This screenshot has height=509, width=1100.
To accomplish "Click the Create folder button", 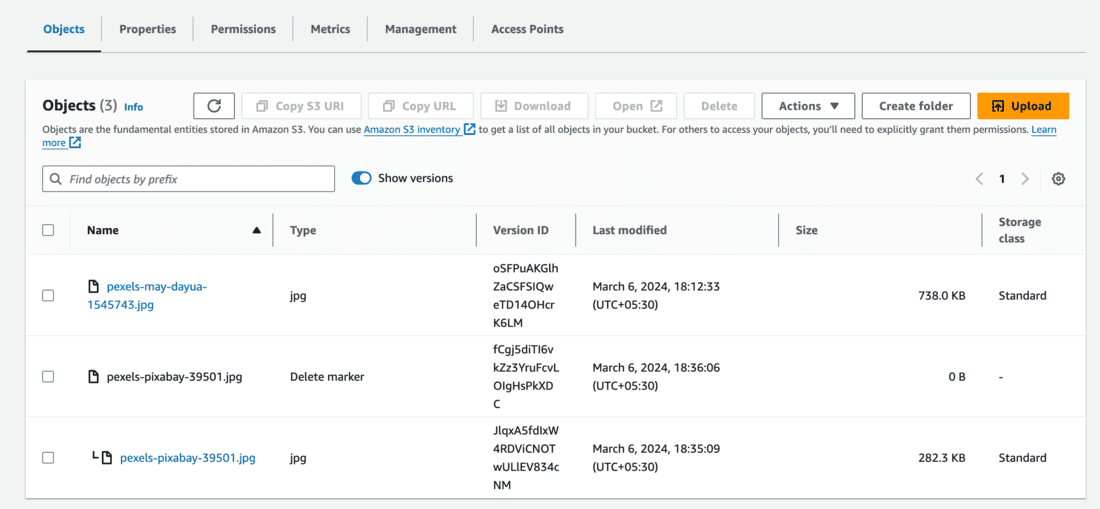I will pyautogui.click(x=916, y=106).
